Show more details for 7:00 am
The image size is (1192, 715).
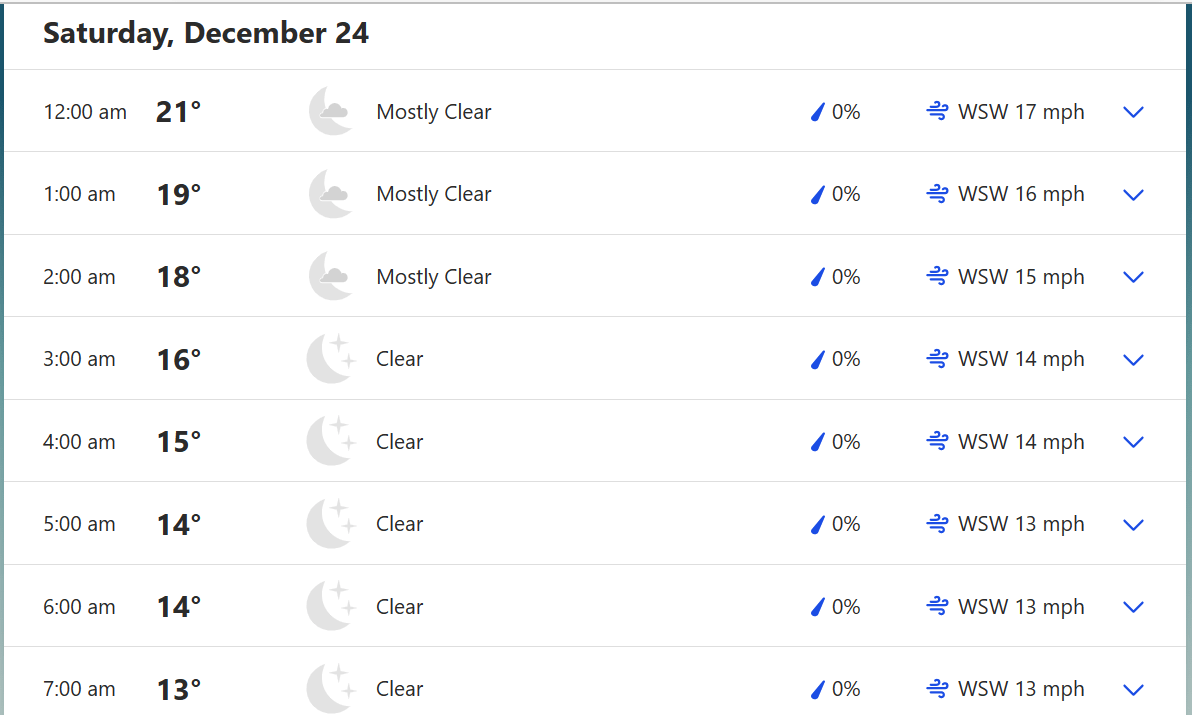(1133, 690)
